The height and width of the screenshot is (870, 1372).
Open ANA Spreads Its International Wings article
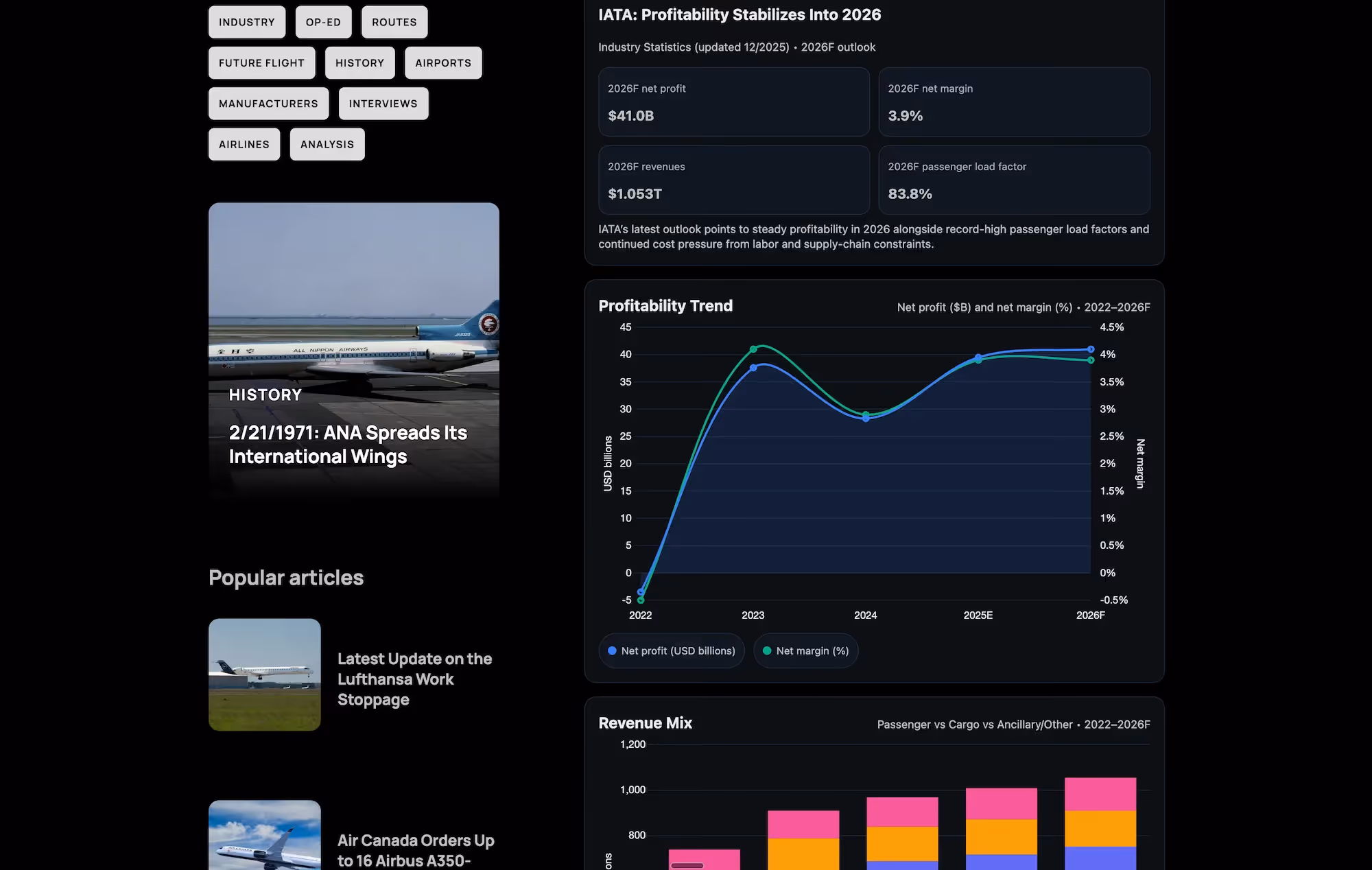coord(348,445)
